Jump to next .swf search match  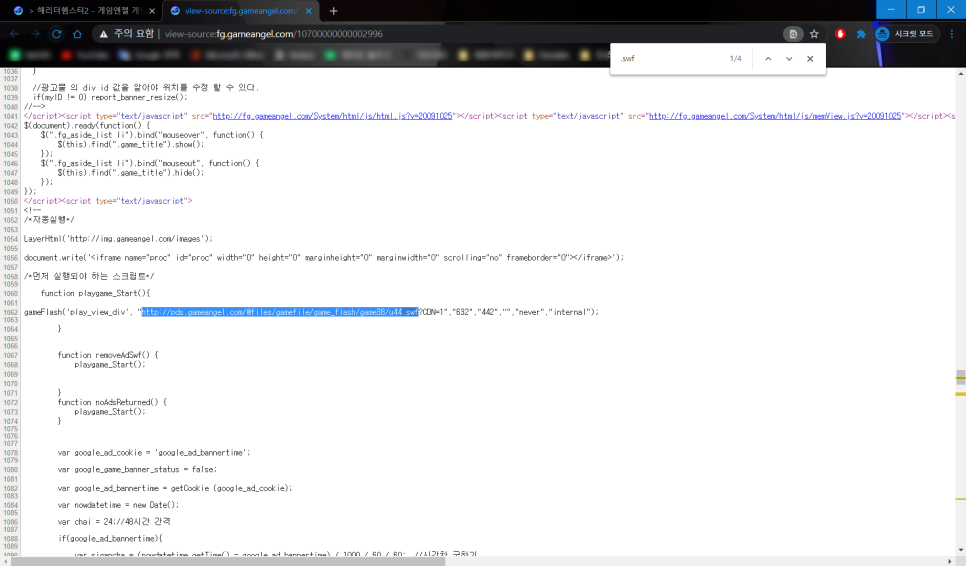[789, 59]
